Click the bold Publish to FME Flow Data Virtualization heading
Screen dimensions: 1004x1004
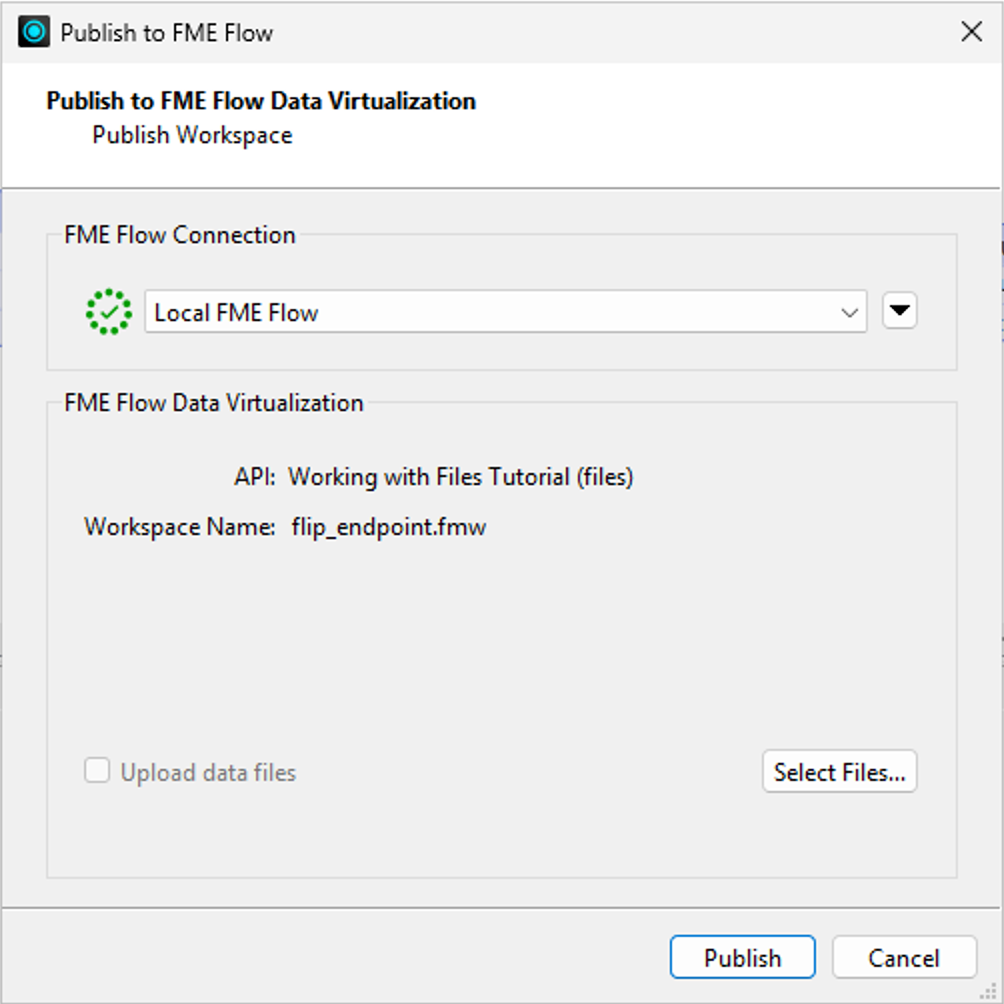click(261, 101)
